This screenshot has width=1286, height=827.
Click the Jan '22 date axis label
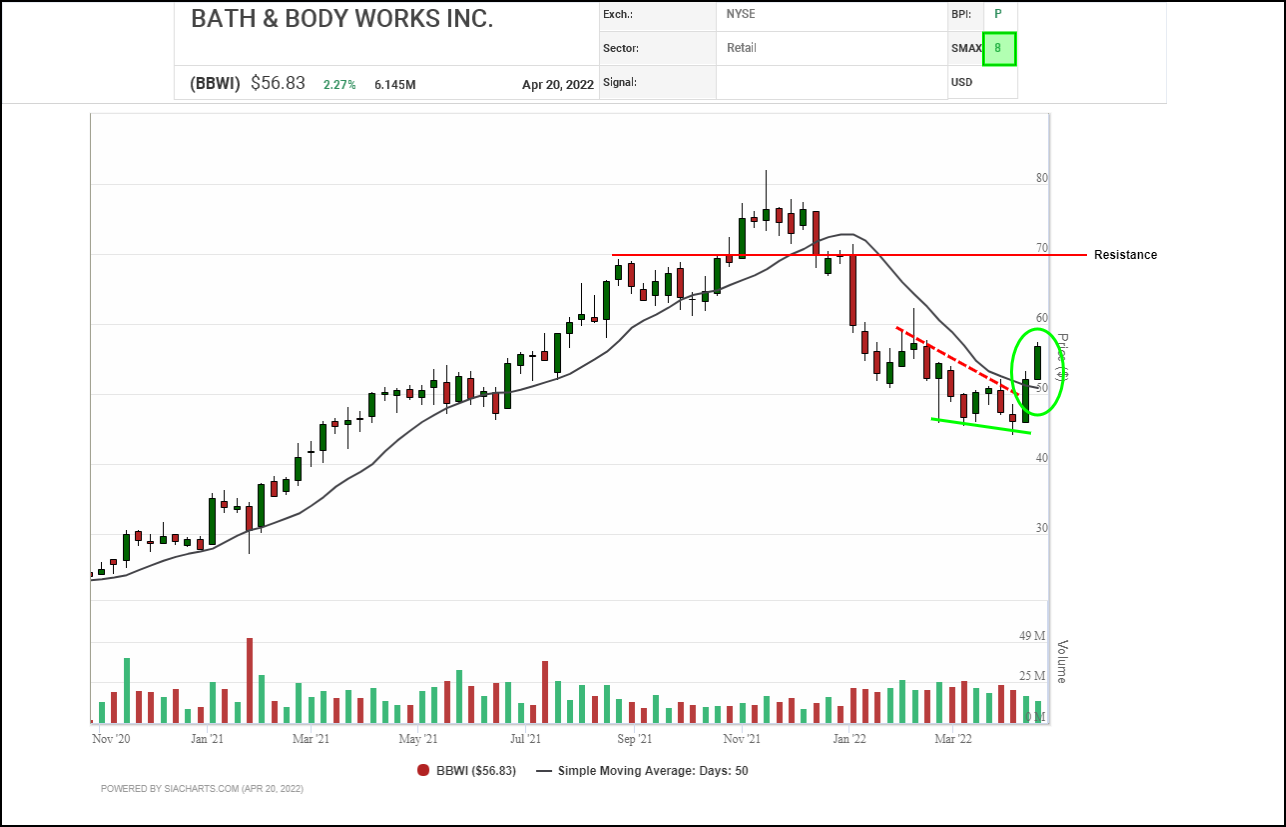coord(849,739)
